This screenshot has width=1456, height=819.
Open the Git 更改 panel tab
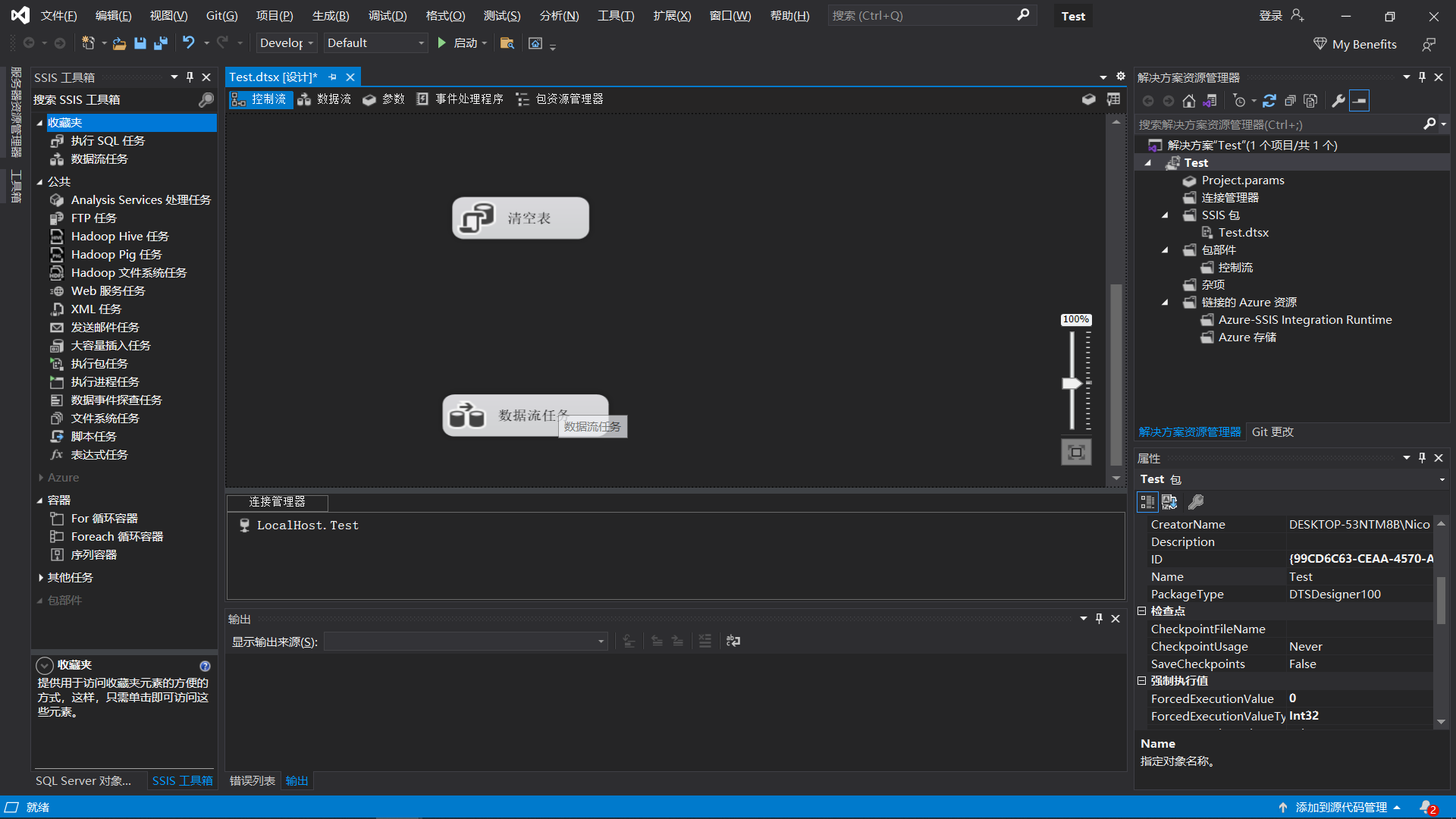(1272, 432)
